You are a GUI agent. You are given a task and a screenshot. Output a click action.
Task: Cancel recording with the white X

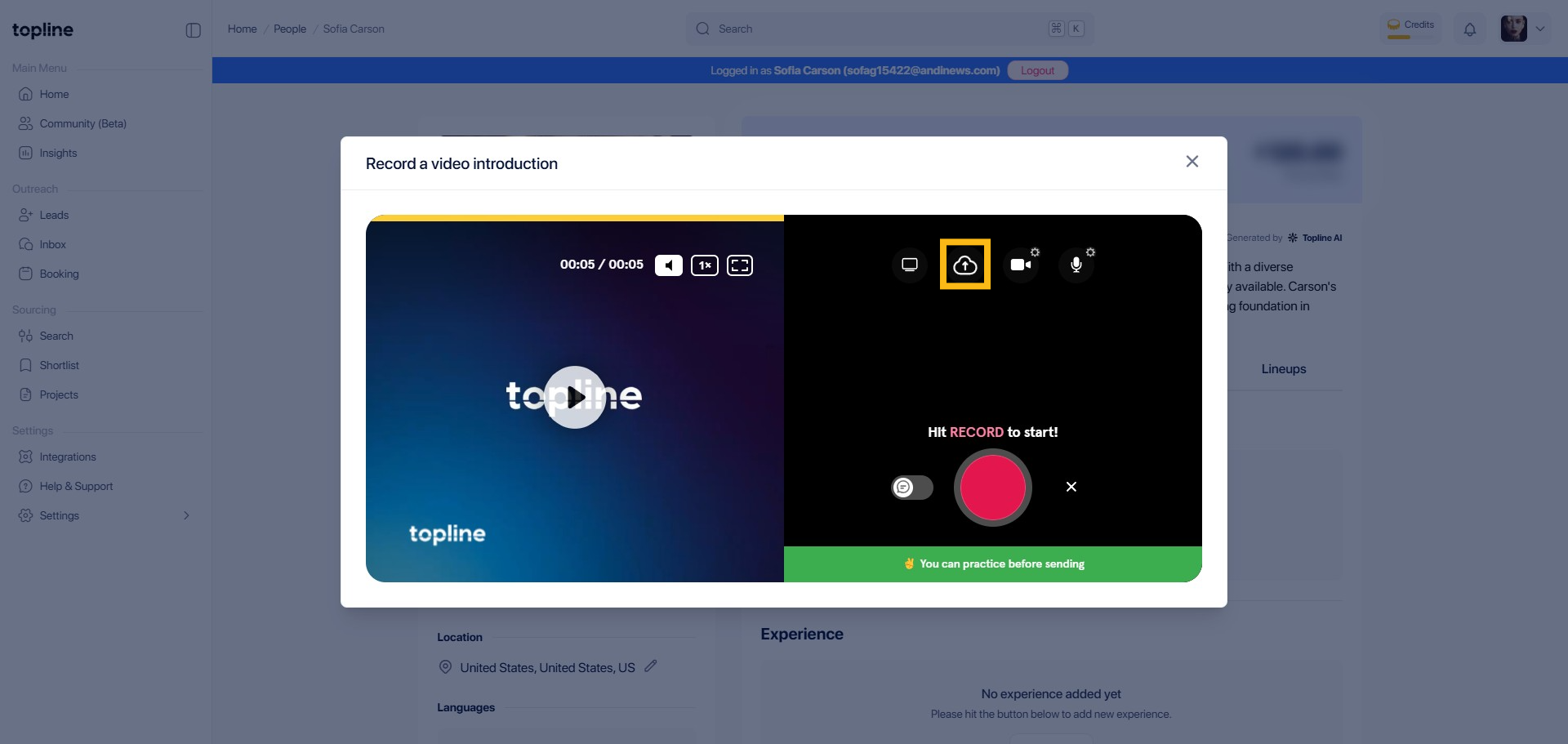click(1071, 487)
